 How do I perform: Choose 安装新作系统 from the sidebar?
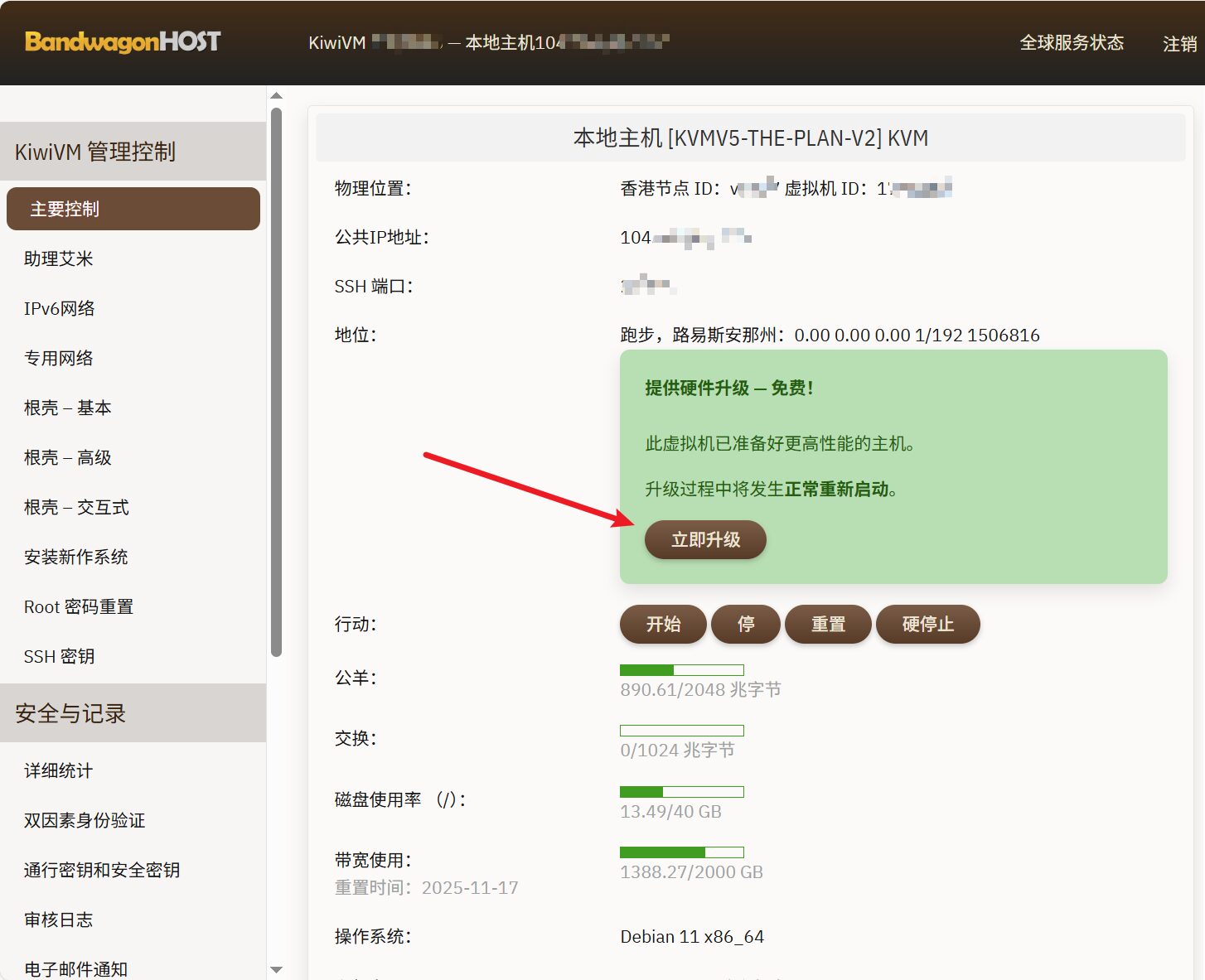pyautogui.click(x=76, y=557)
